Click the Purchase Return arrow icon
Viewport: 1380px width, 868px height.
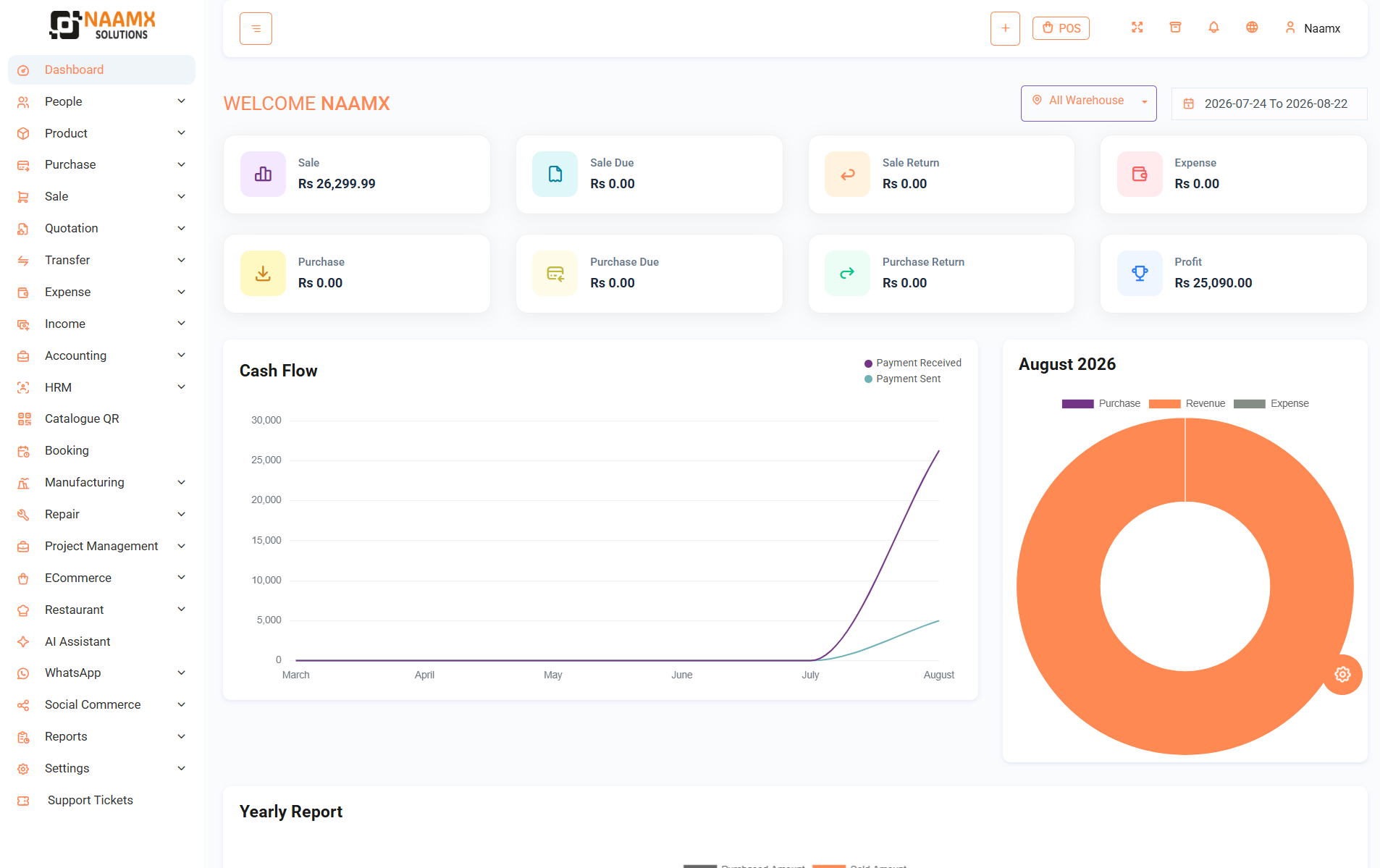click(847, 273)
